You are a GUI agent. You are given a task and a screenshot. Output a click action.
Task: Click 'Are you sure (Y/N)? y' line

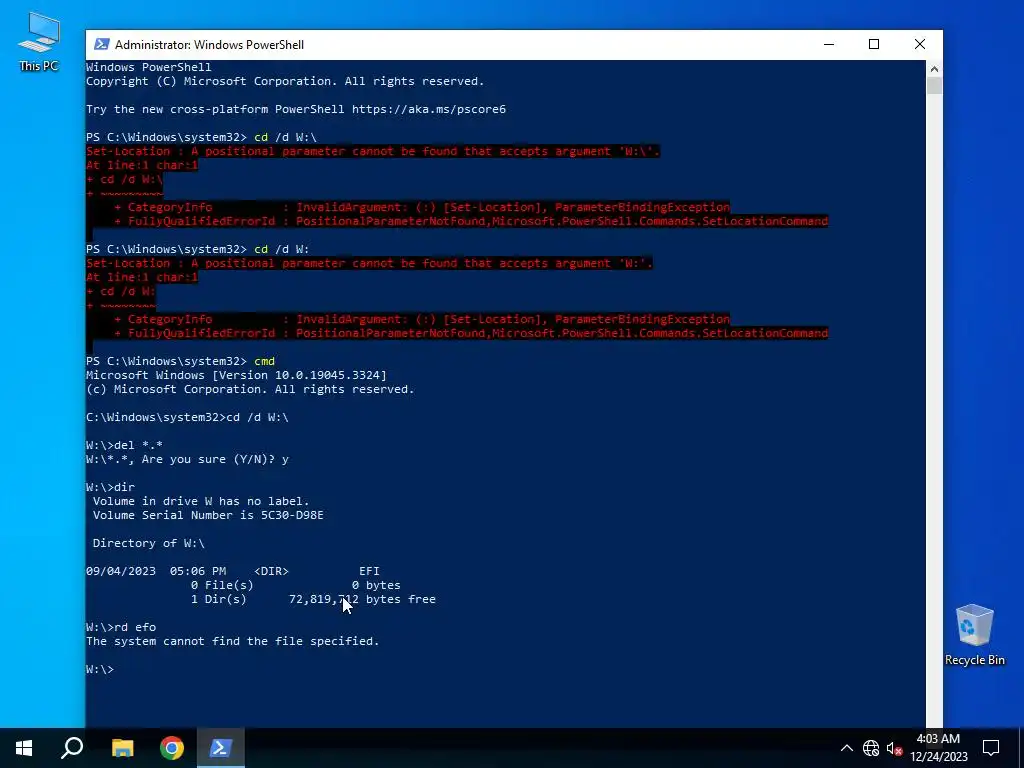tap(187, 459)
